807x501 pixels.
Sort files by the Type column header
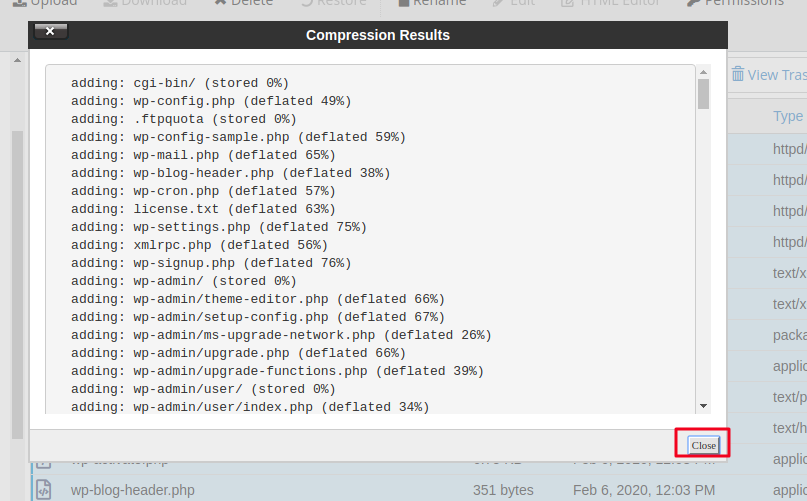pyautogui.click(x=787, y=116)
